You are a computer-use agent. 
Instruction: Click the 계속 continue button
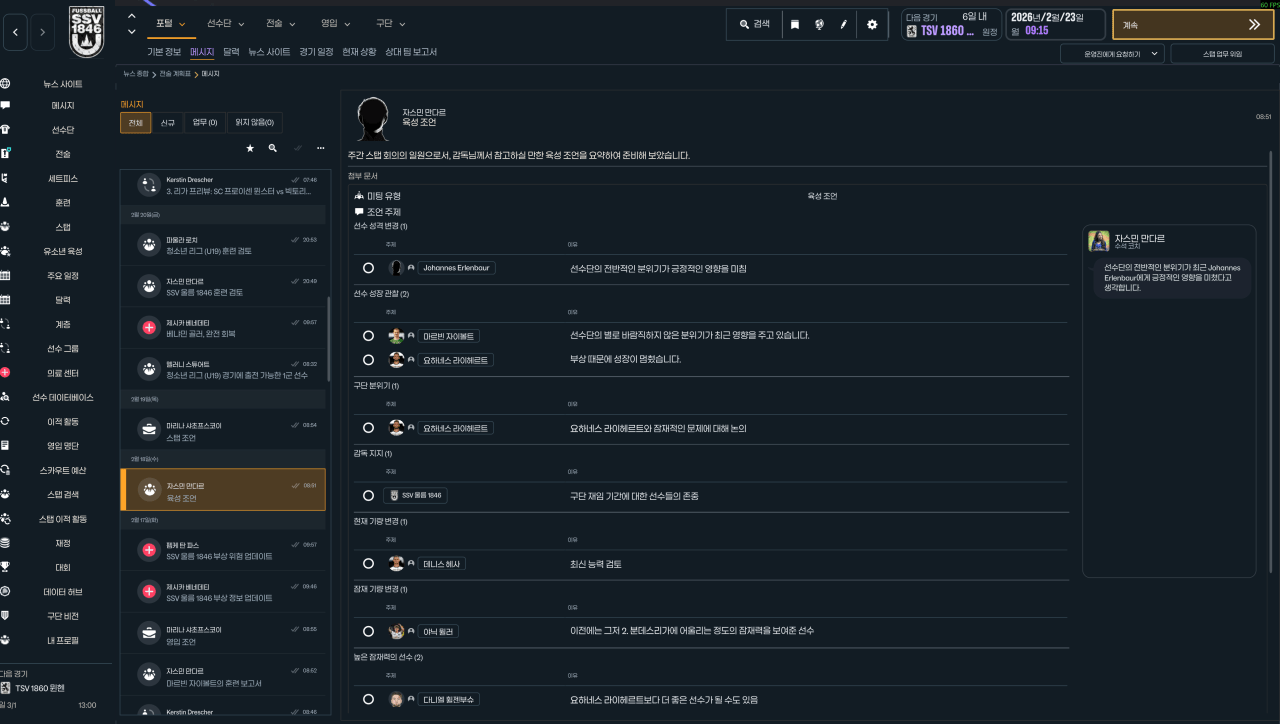pos(1193,24)
